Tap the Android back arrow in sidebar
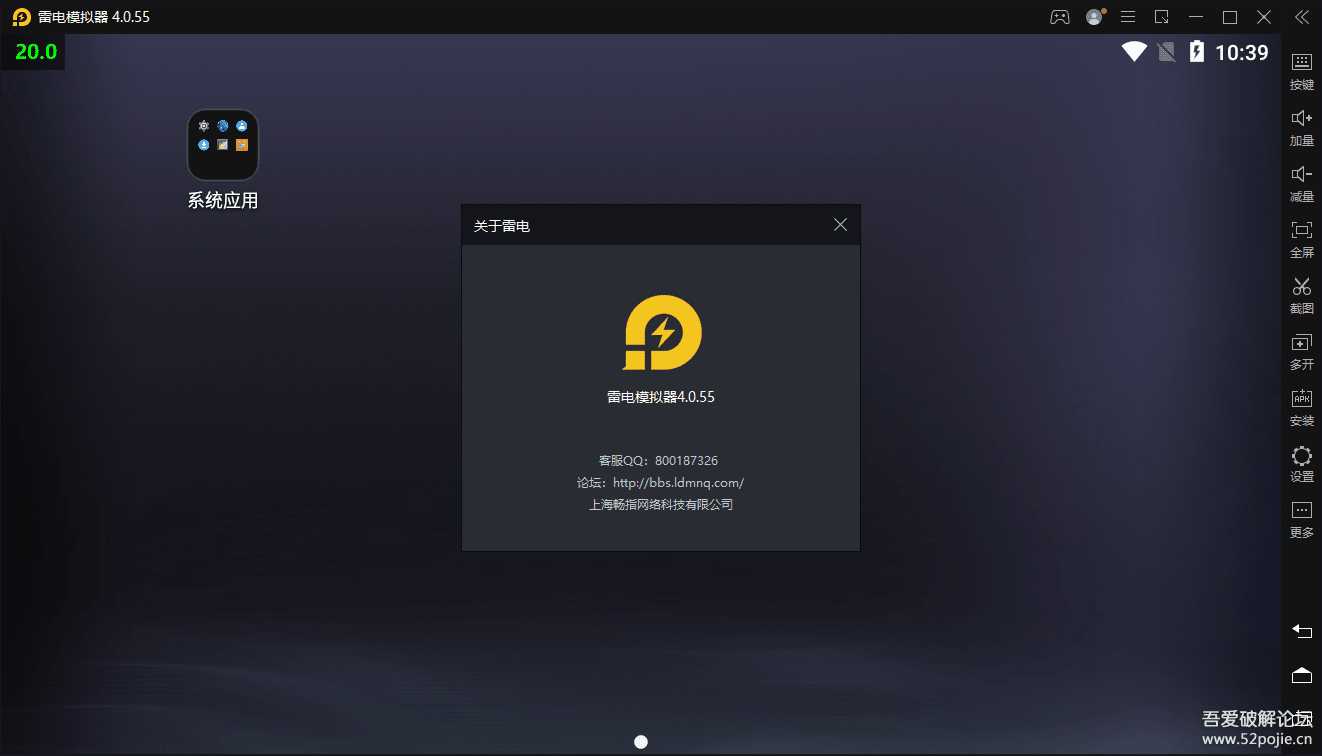This screenshot has height=756, width=1322. coord(1302,631)
